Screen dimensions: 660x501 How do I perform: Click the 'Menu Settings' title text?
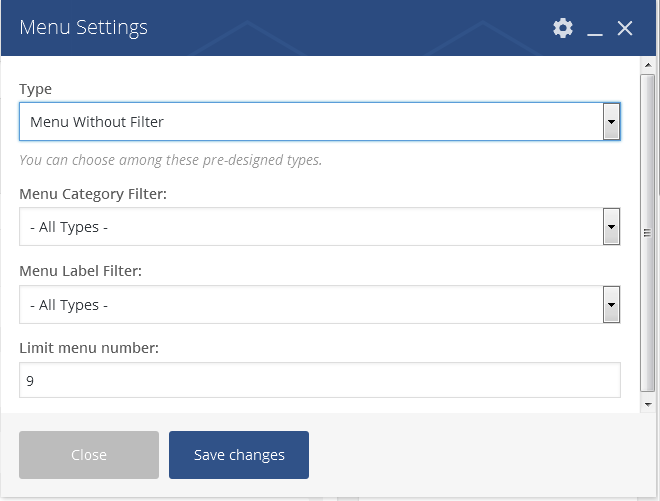click(x=83, y=28)
